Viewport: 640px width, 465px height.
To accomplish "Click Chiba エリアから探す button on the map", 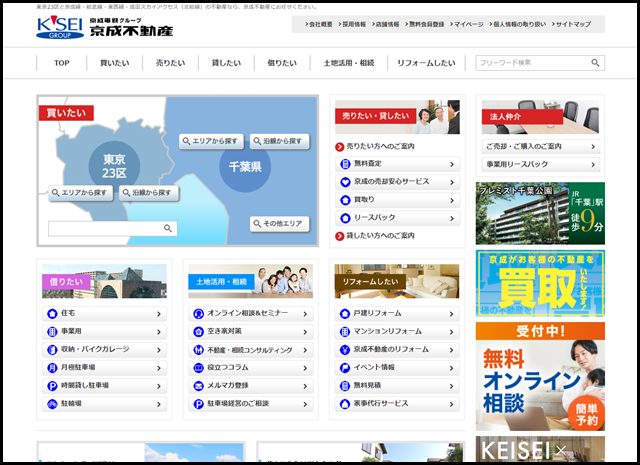I will [211, 141].
